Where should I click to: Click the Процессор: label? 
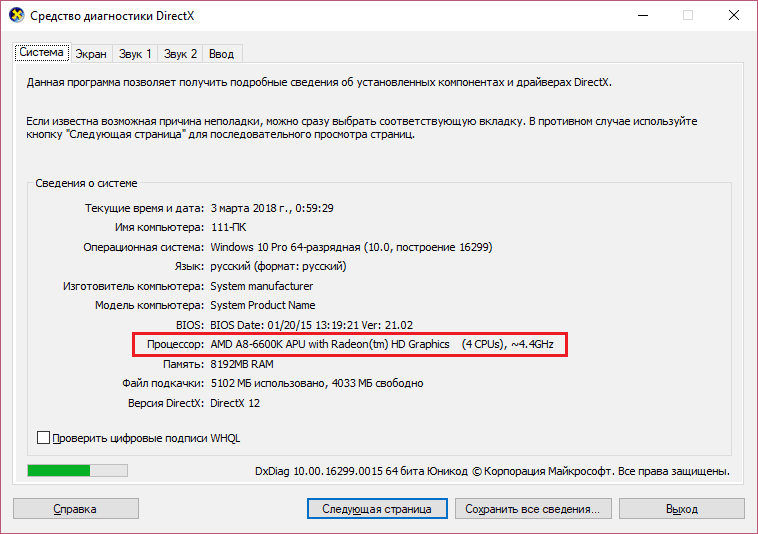[x=175, y=345]
